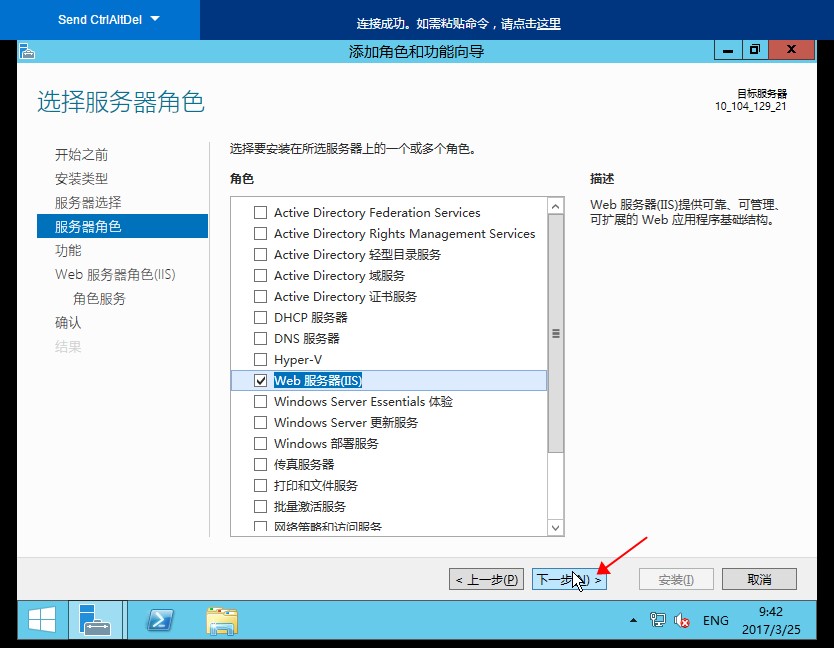Check Windows Server 更新服务

[261, 422]
